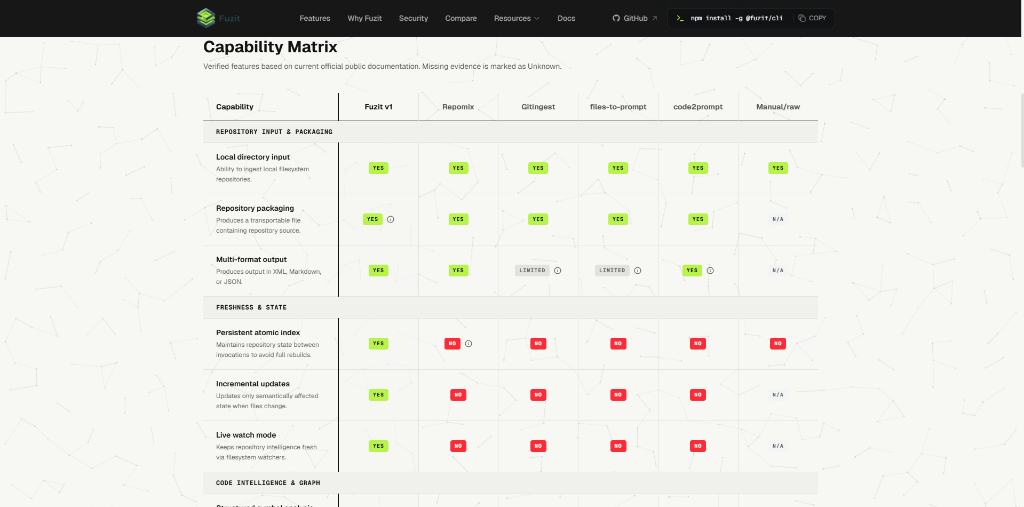
Task: Click Manual/raw YES badge for Local directory input
Action: coord(778,168)
